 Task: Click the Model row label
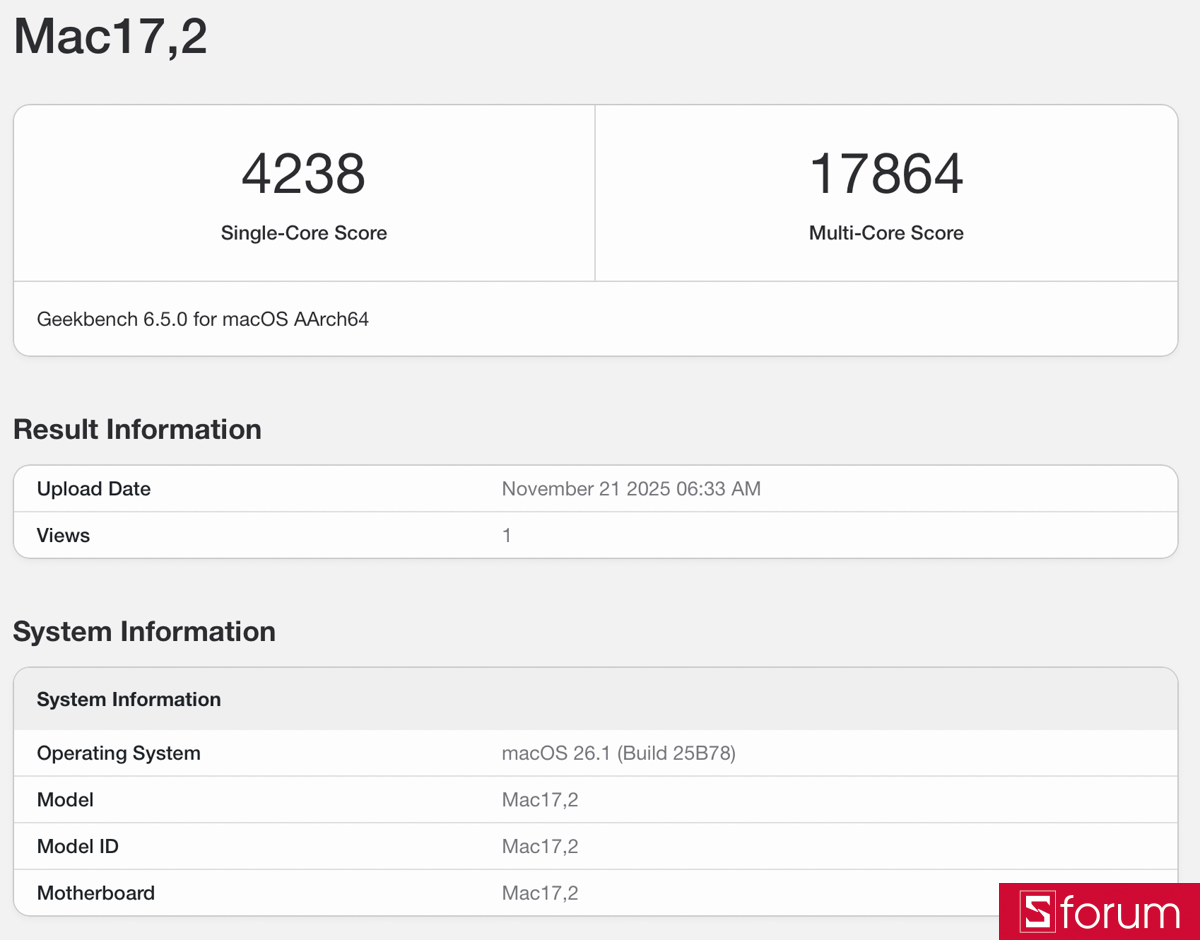(x=65, y=800)
